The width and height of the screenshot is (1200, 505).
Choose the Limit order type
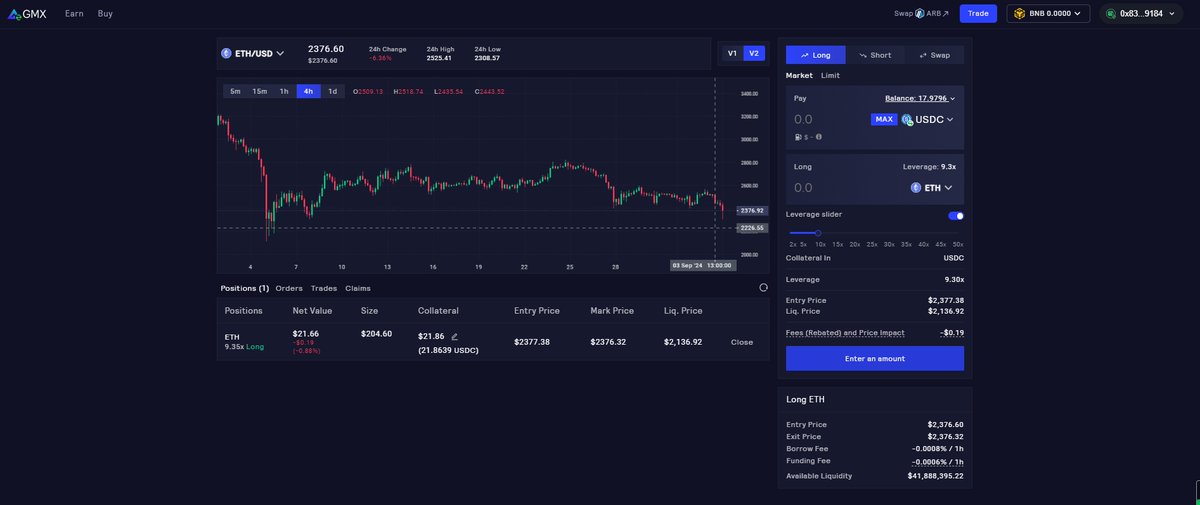[830, 75]
